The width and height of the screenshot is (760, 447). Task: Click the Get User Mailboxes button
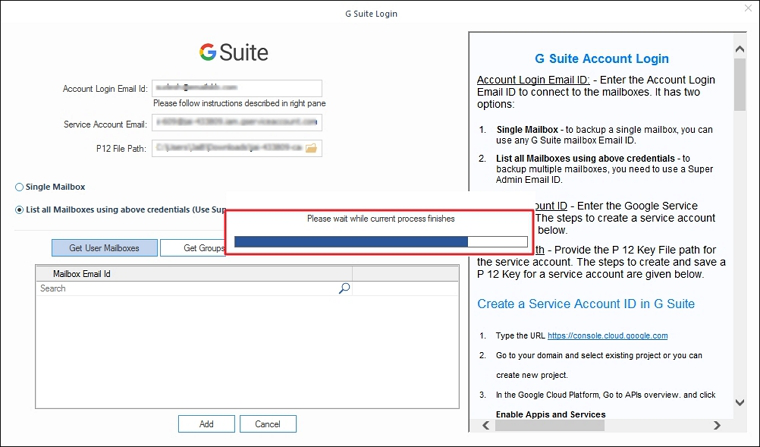tap(105, 248)
